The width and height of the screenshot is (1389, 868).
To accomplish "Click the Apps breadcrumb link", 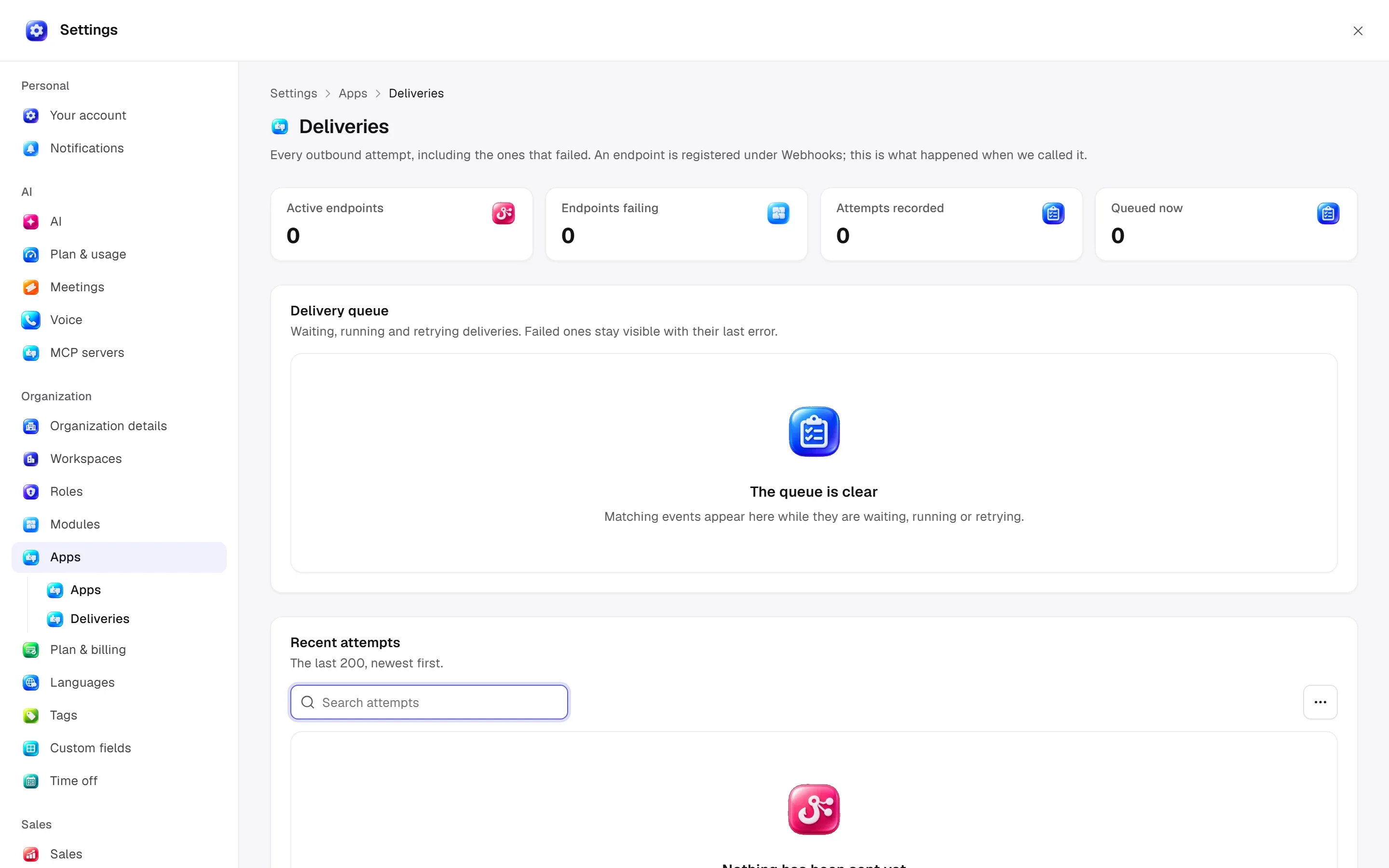I will pos(353,94).
